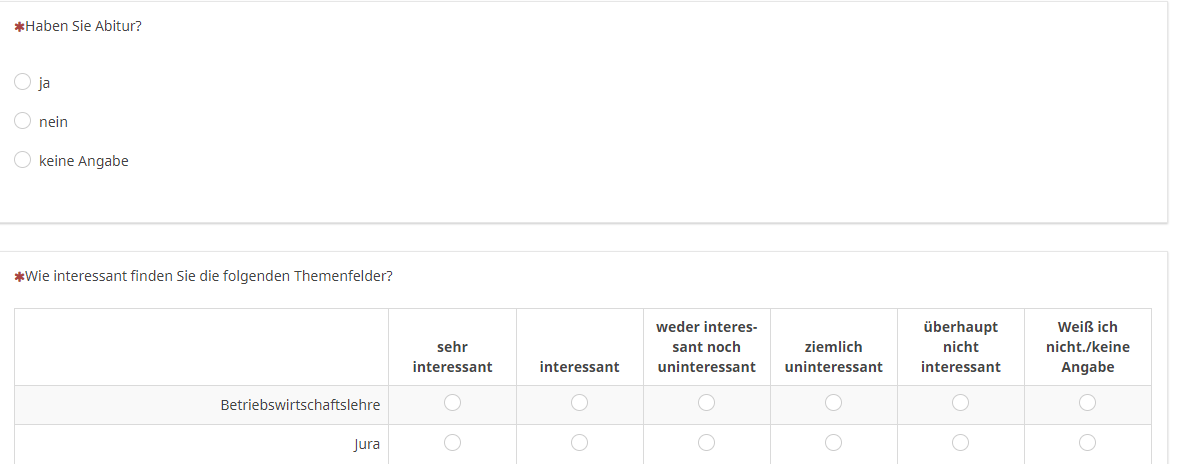Click the 'ziemlich uninteressant' column header

(833, 357)
